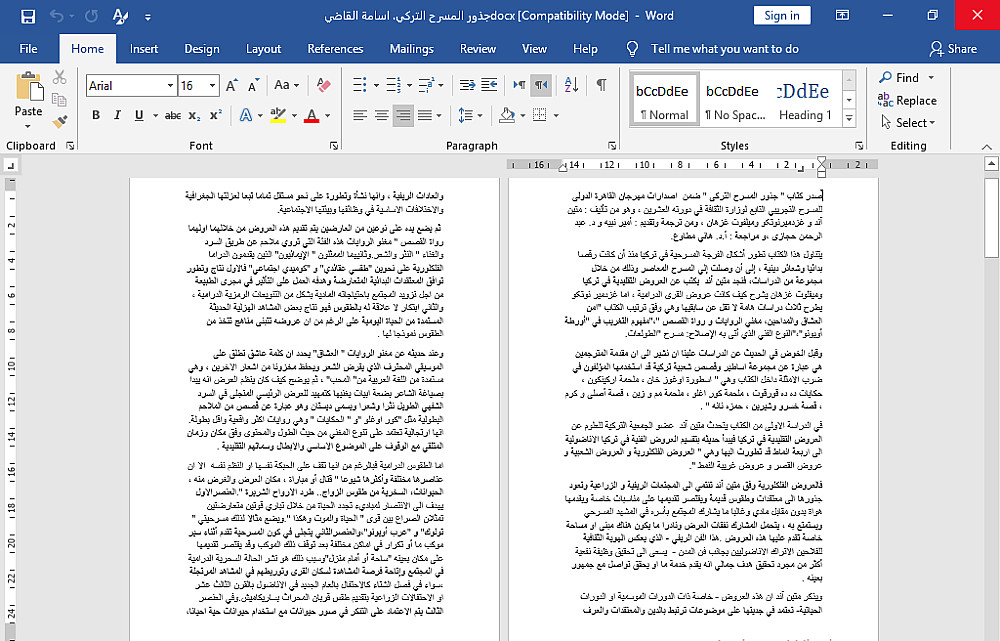Image resolution: width=1000 pixels, height=641 pixels.
Task: Click the Tell me what you want to do field
Action: (724, 48)
